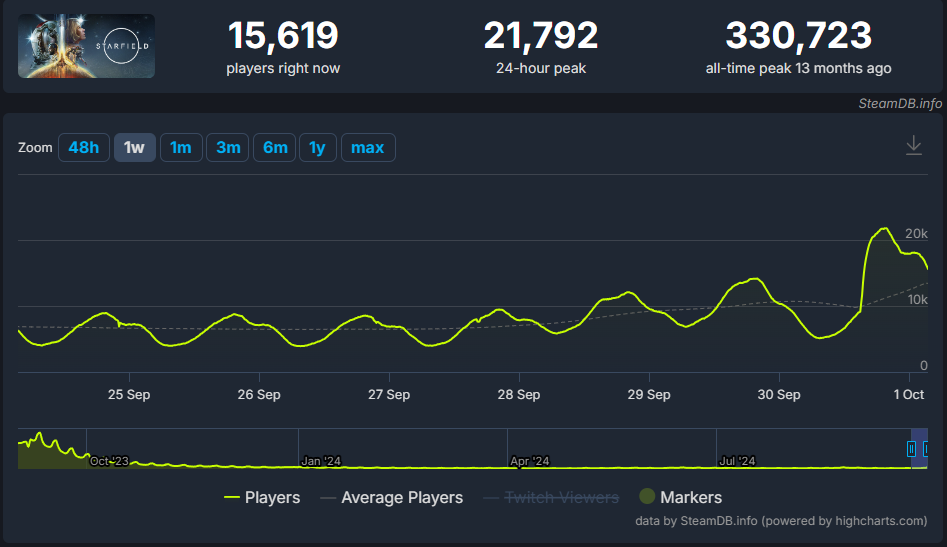Click the 30 Sep axis label

(x=779, y=395)
